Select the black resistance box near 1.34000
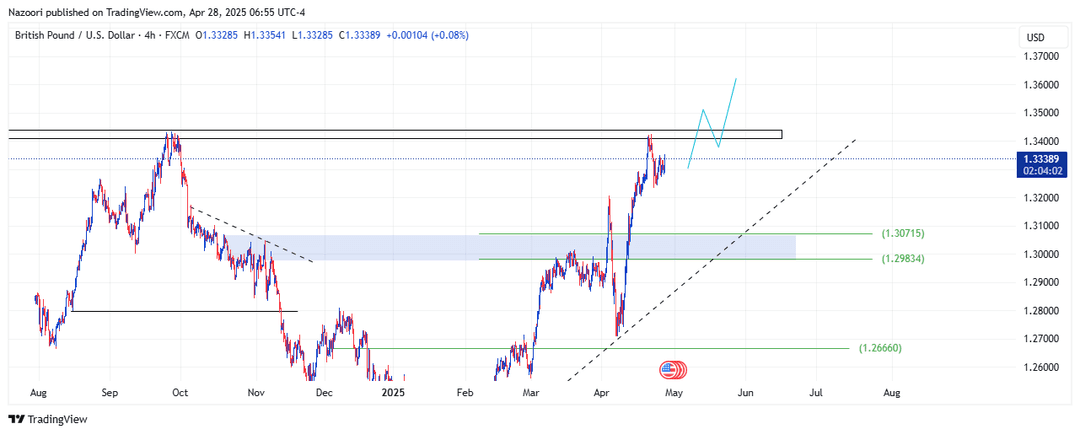The image size is (1080, 434). [x=395, y=134]
